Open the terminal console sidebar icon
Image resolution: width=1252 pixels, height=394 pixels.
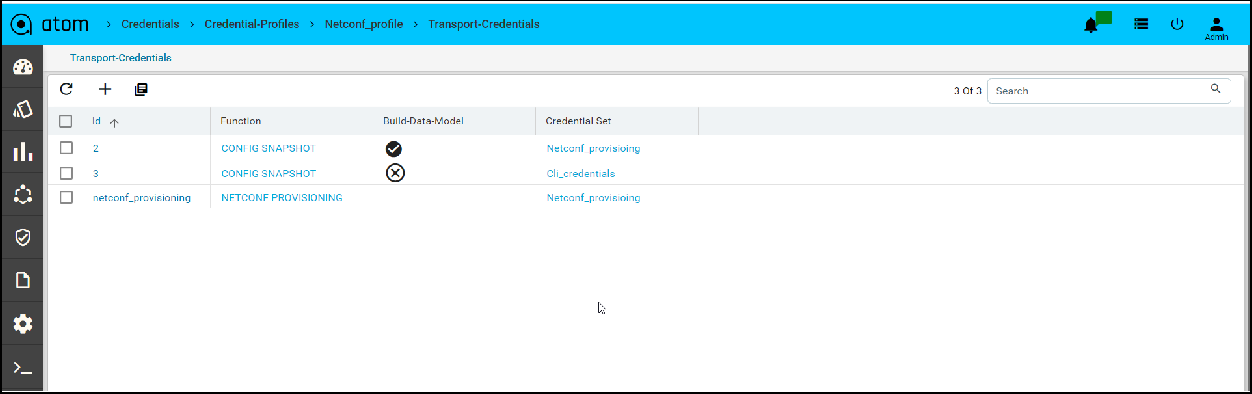[22, 368]
